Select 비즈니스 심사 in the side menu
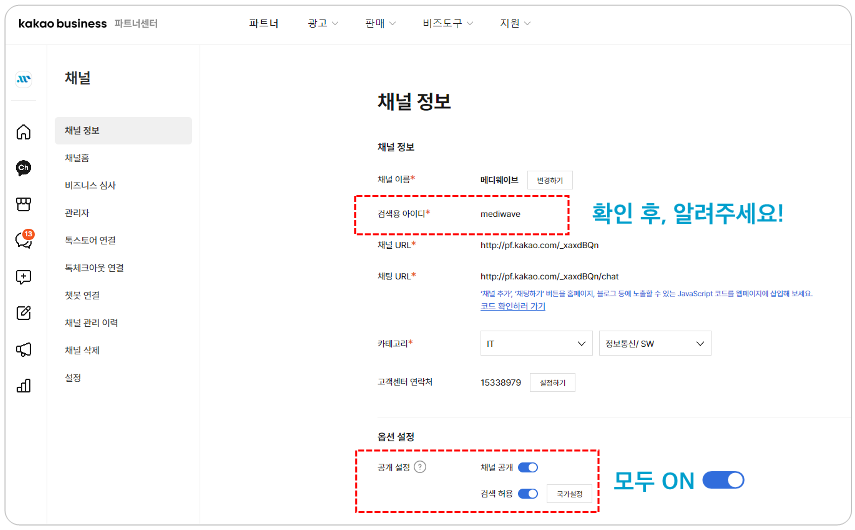 pyautogui.click(x=90, y=185)
